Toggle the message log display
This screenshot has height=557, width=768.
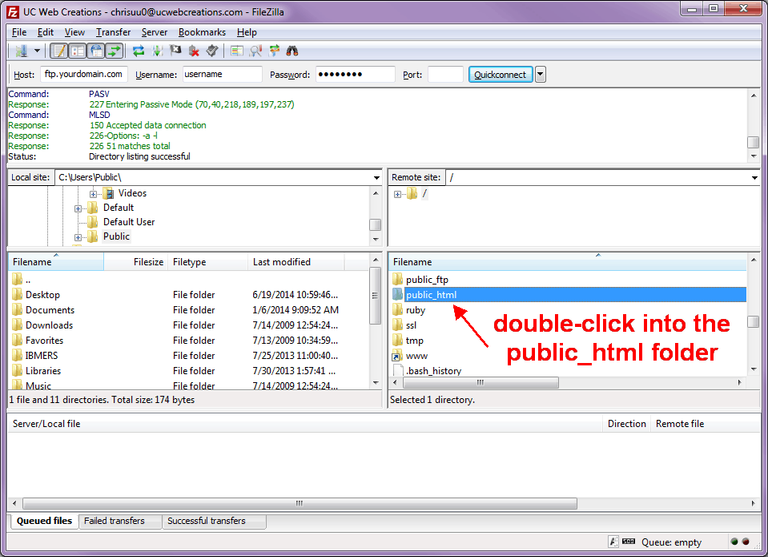[59, 50]
